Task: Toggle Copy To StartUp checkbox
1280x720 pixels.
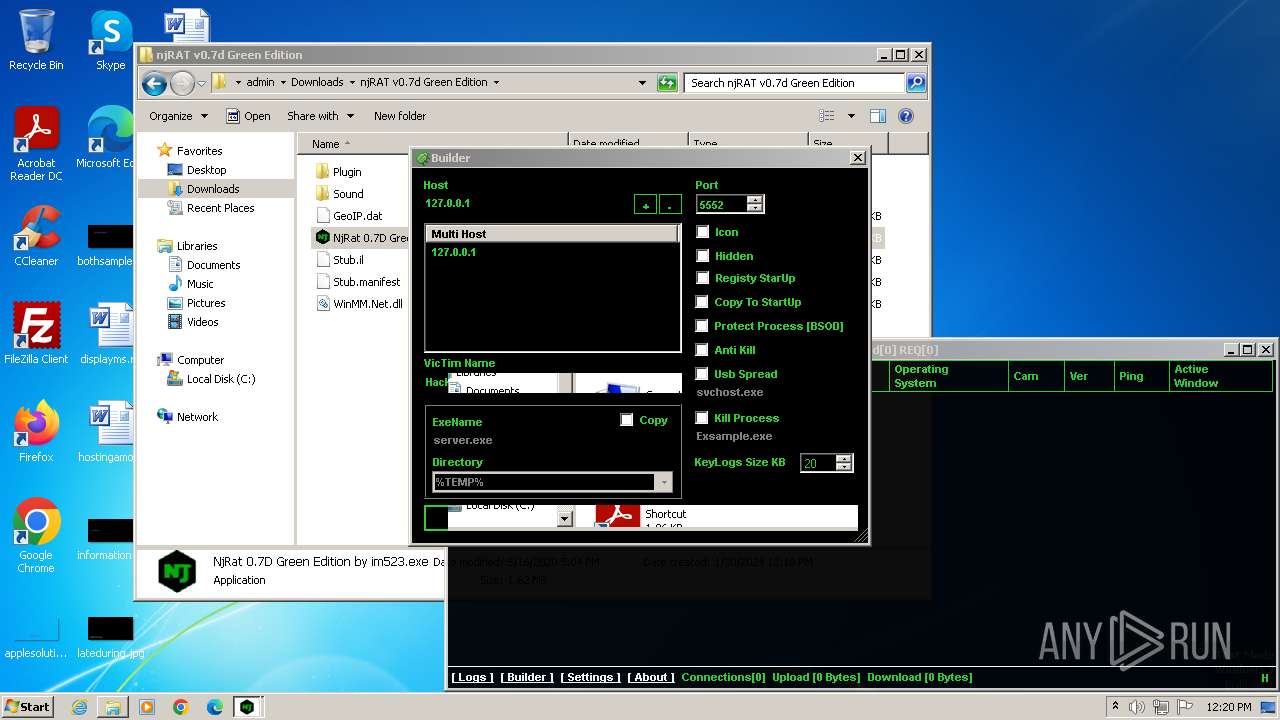Action: click(703, 302)
